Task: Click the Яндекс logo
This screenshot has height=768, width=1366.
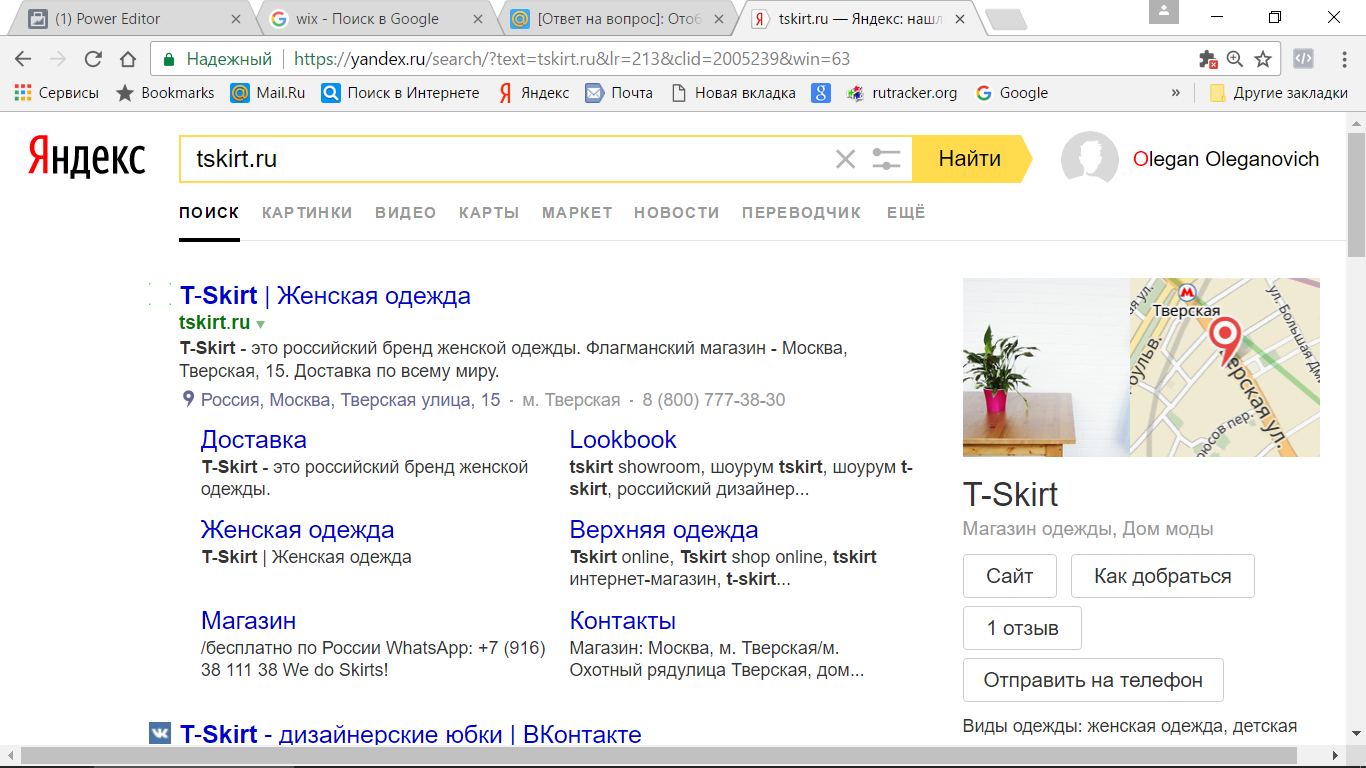Action: tap(86, 157)
